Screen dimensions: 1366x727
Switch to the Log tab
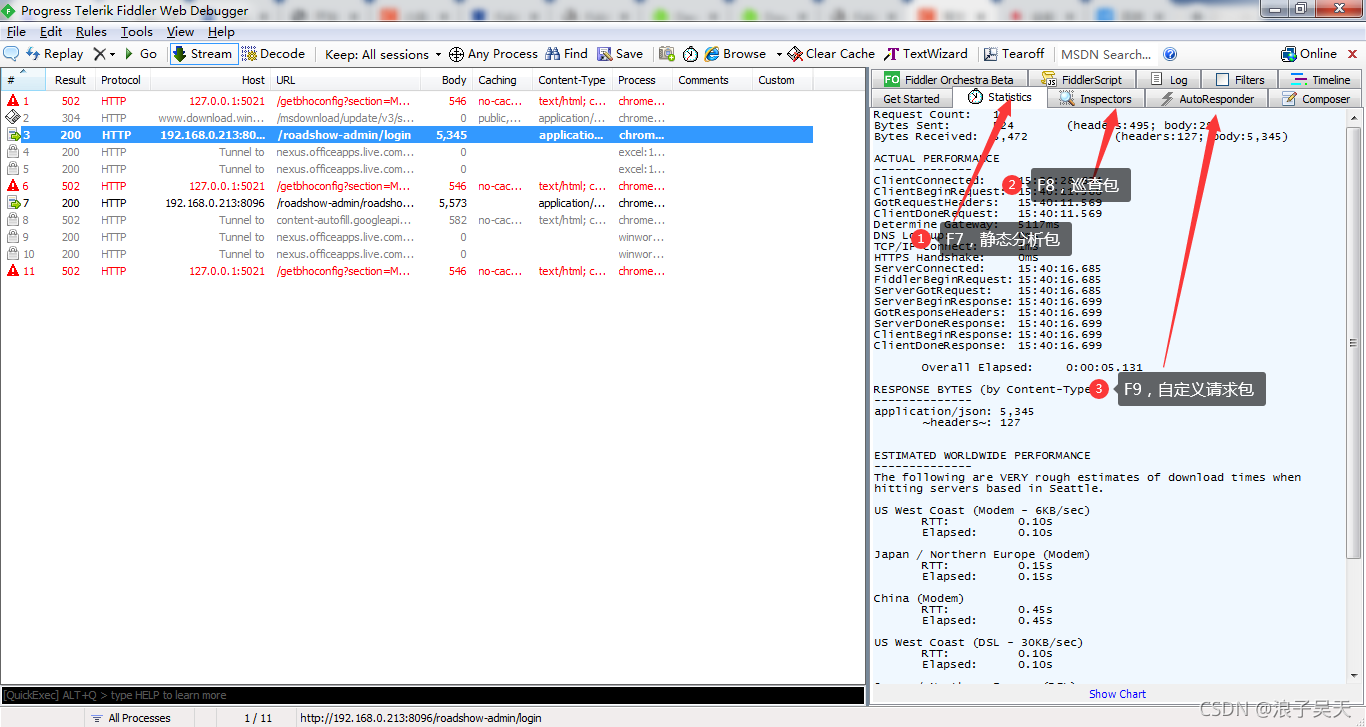[x=1169, y=80]
